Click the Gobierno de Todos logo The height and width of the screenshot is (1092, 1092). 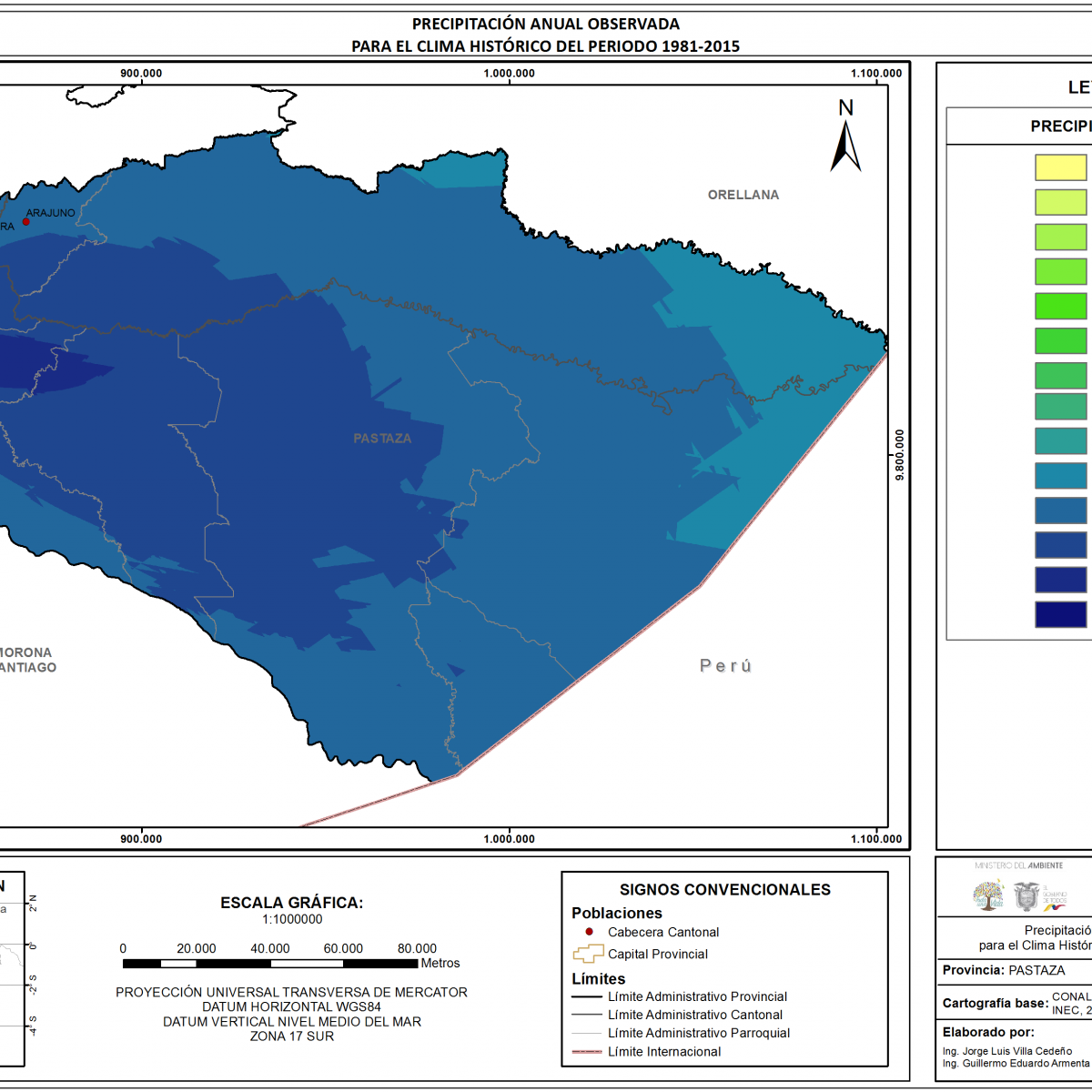1055,897
